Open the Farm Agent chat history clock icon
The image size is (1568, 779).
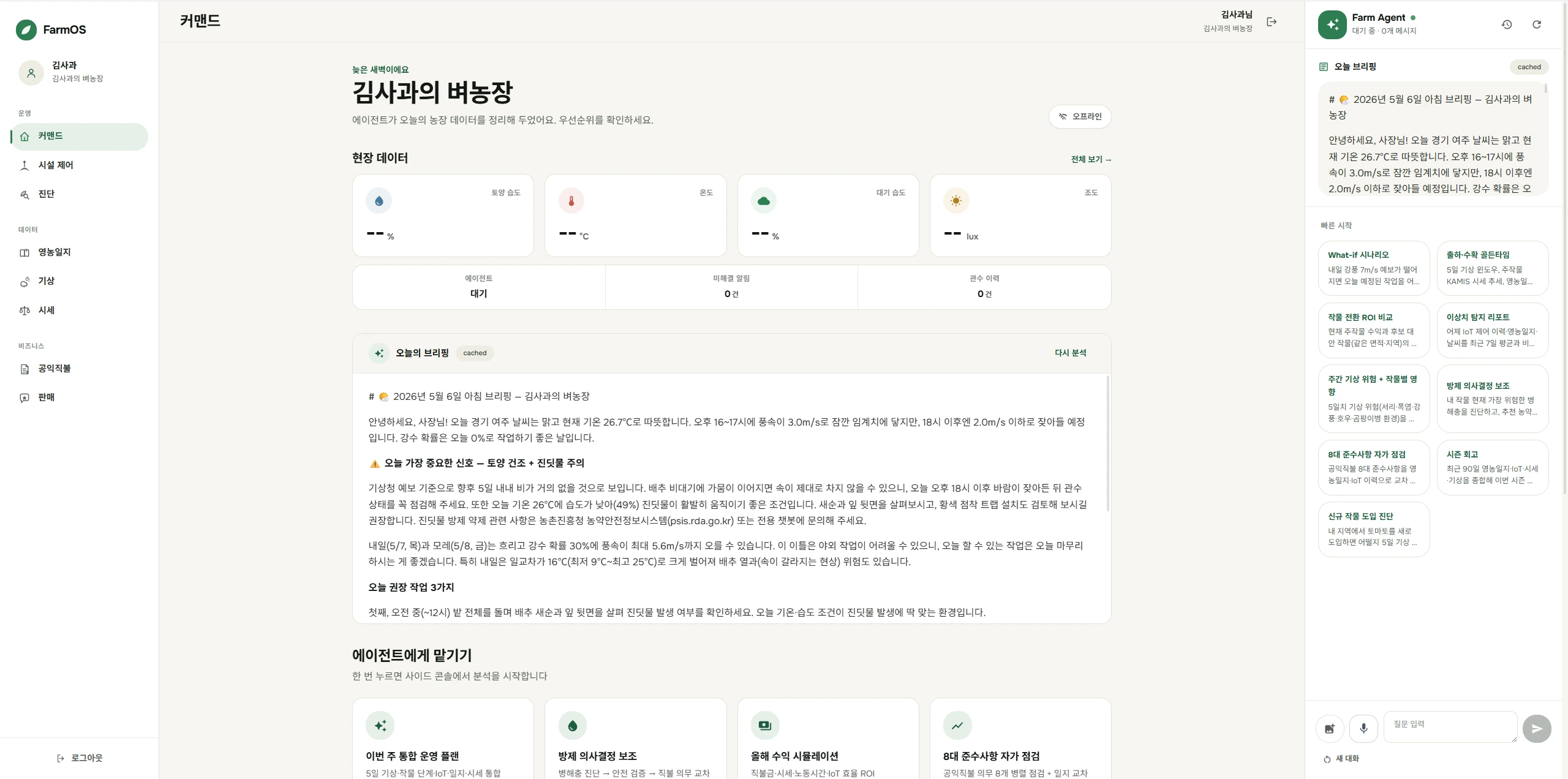click(1507, 24)
